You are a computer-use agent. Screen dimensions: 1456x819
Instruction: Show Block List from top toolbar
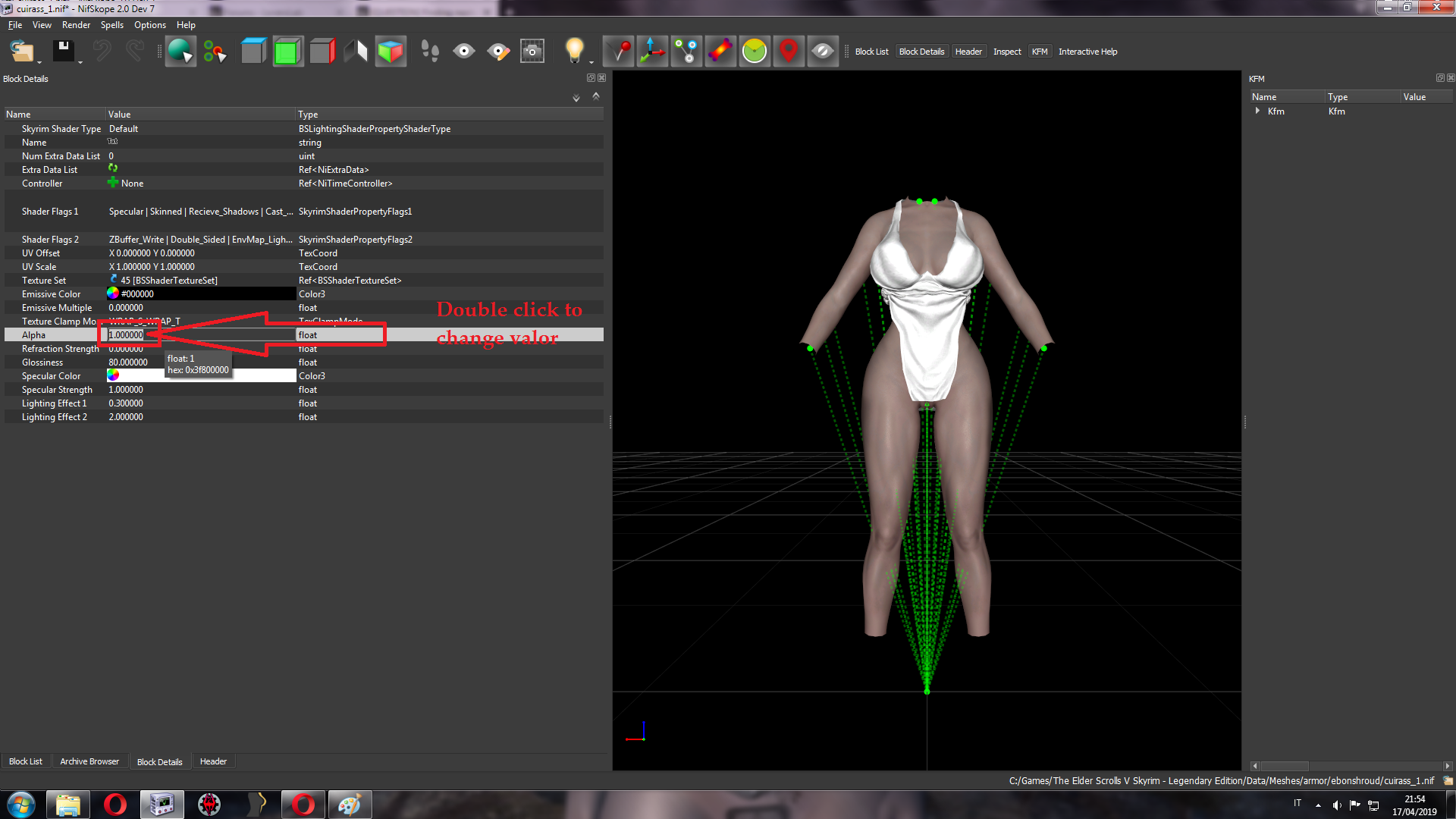pos(871,52)
